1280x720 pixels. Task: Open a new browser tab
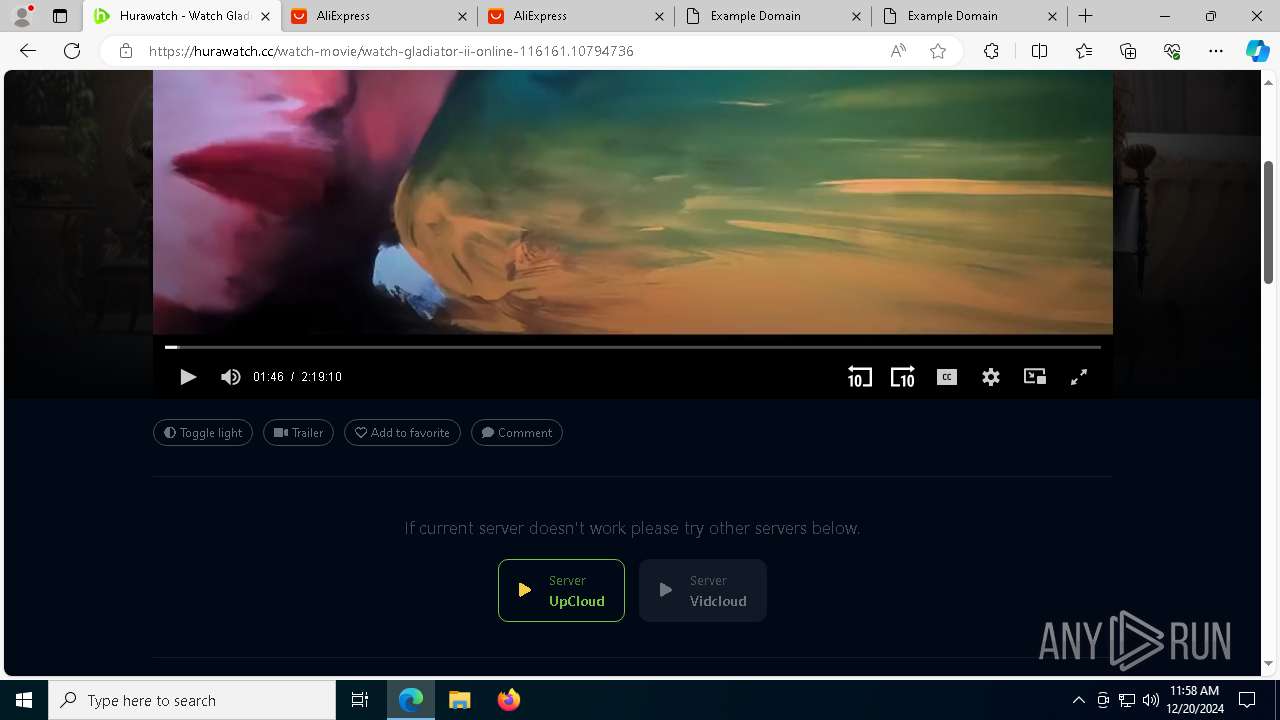[1086, 16]
